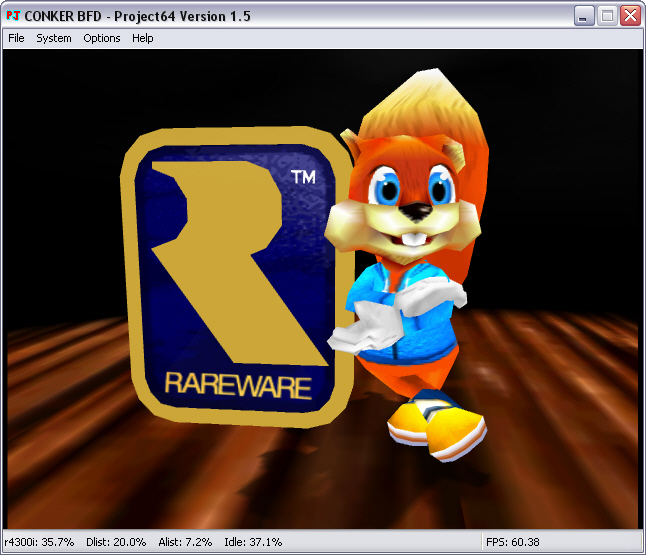Viewport: 646px width, 555px height.
Task: Open the Help menu
Action: pos(143,38)
